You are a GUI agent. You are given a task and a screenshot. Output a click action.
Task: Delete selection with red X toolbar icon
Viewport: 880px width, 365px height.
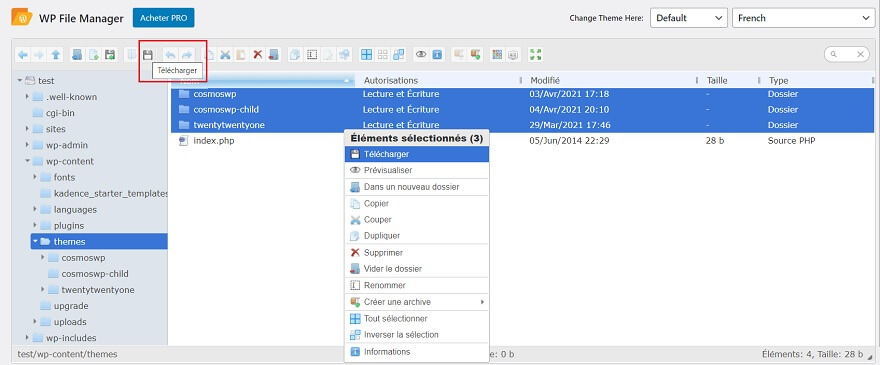[x=258, y=54]
